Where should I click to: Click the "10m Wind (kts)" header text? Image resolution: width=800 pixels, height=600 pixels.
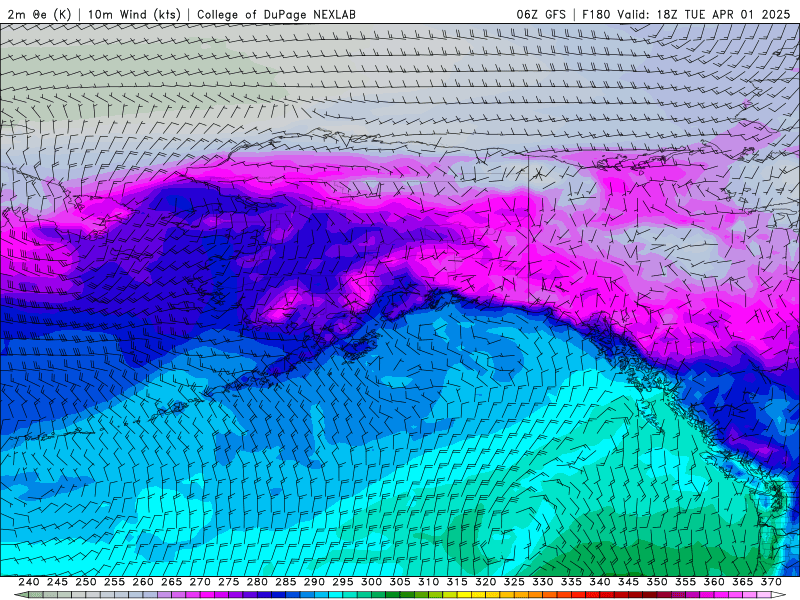[x=134, y=14]
